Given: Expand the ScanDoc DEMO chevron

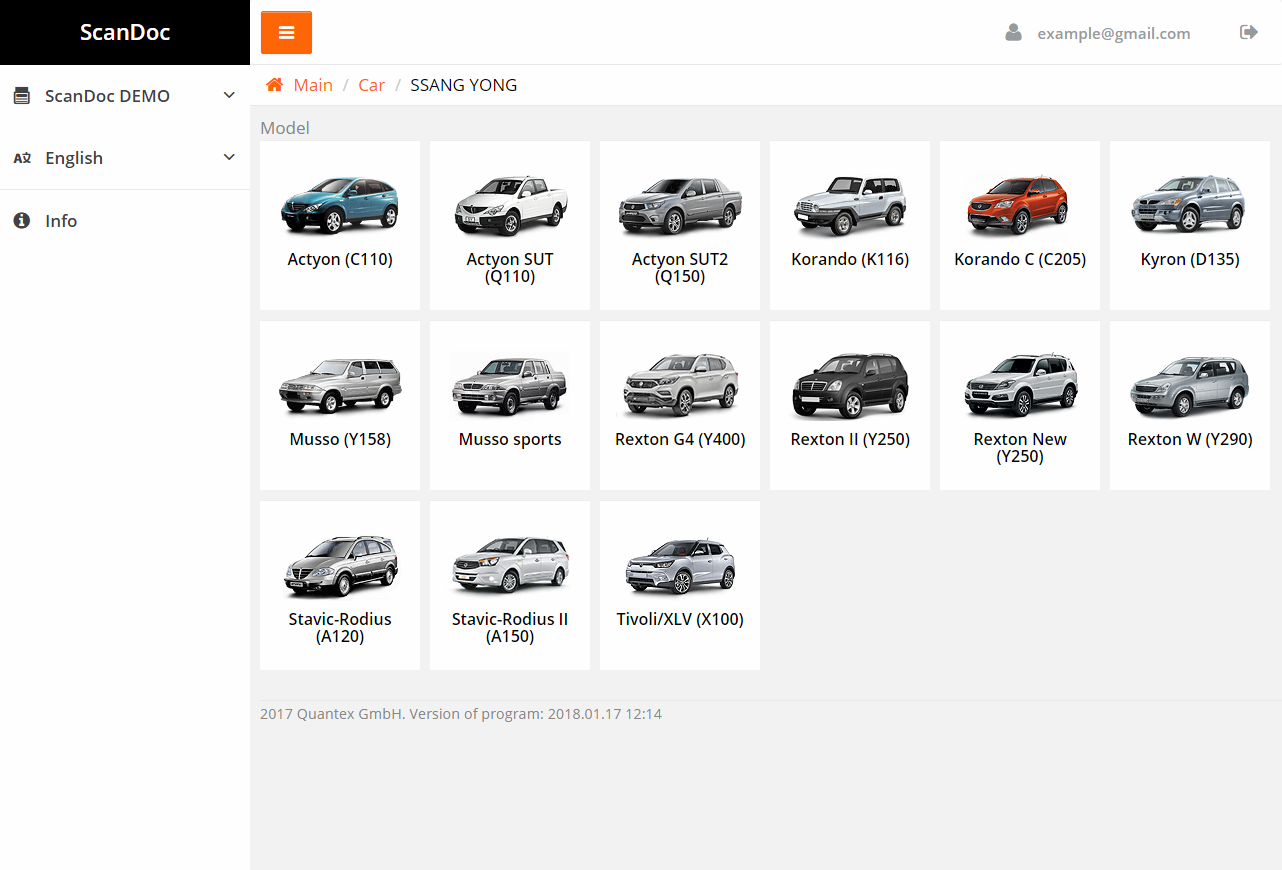Looking at the screenshot, I should pyautogui.click(x=229, y=96).
